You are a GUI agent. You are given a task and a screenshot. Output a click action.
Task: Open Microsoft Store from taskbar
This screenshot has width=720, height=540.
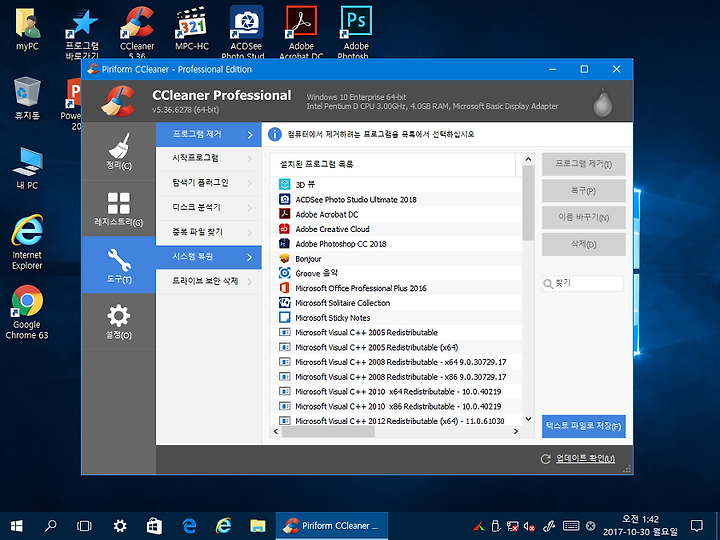(154, 526)
